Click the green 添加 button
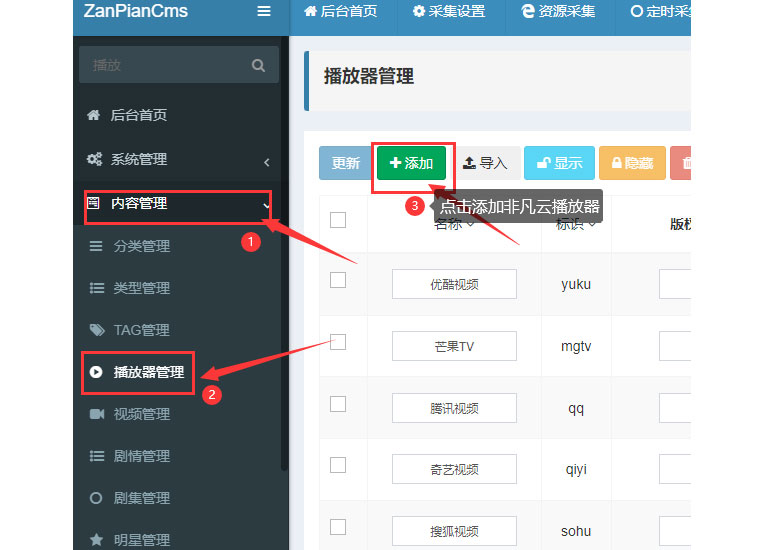 pyautogui.click(x=411, y=163)
